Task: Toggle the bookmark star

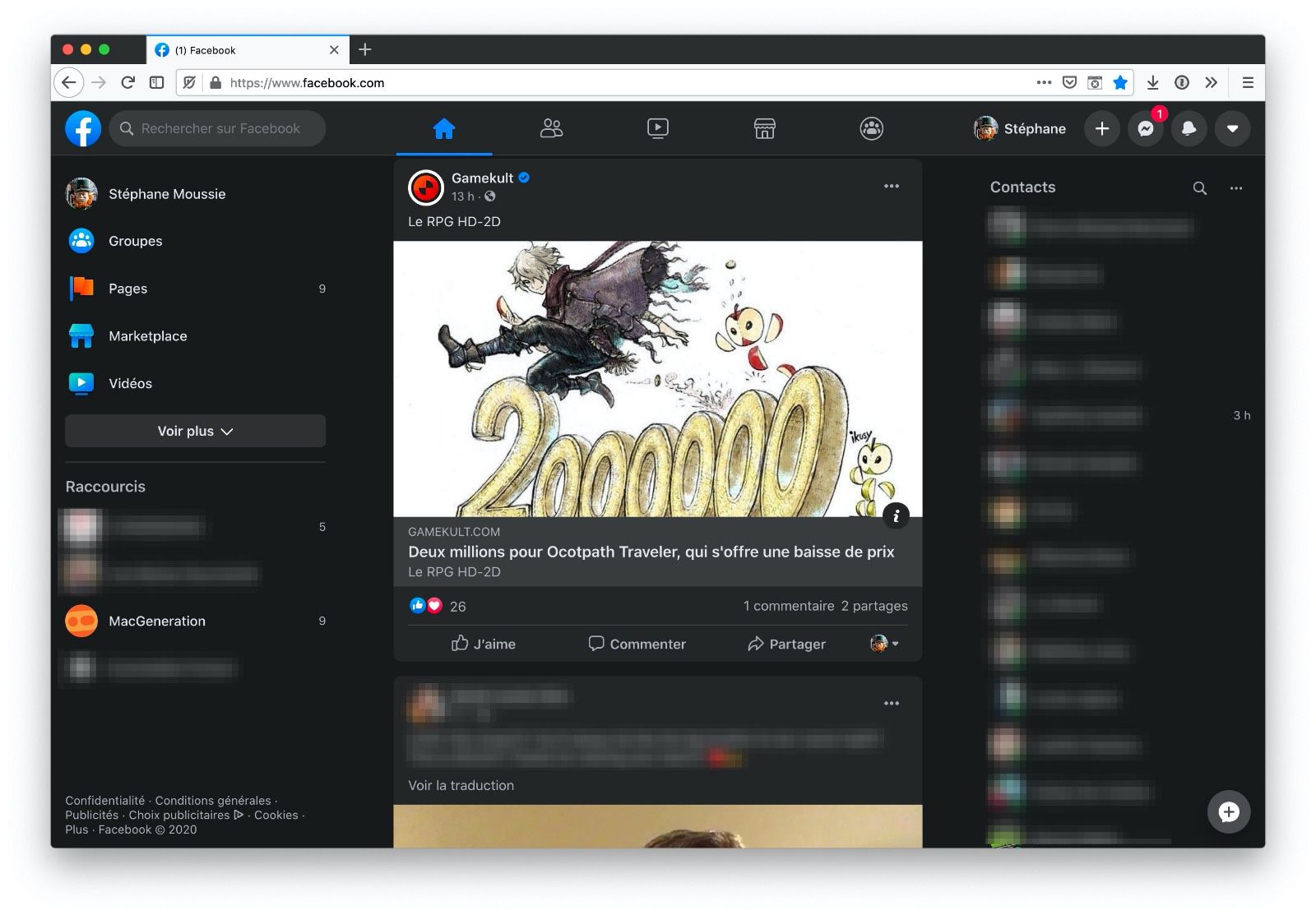Action: [1120, 82]
